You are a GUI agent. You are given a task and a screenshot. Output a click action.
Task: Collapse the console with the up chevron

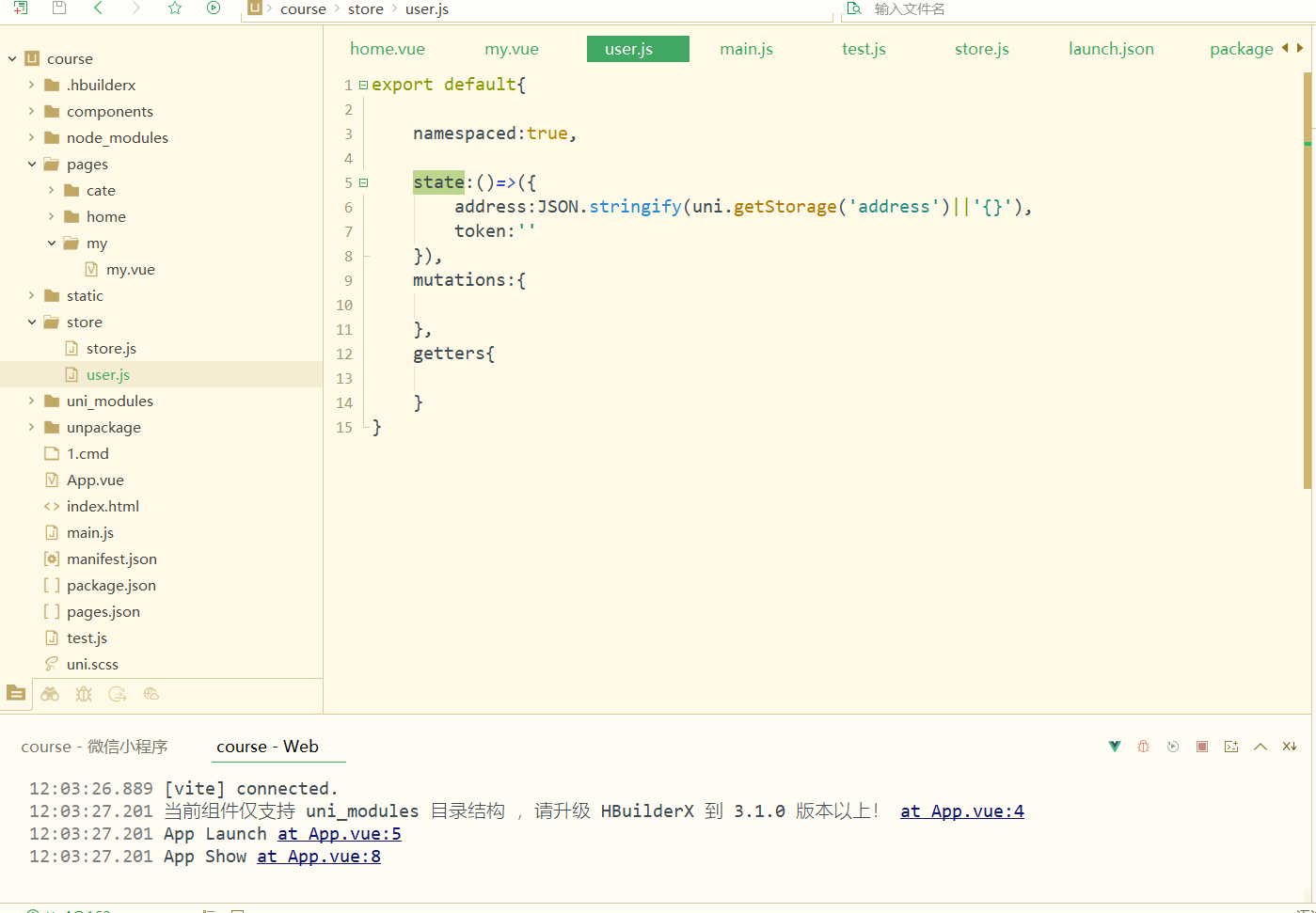coord(1261,747)
